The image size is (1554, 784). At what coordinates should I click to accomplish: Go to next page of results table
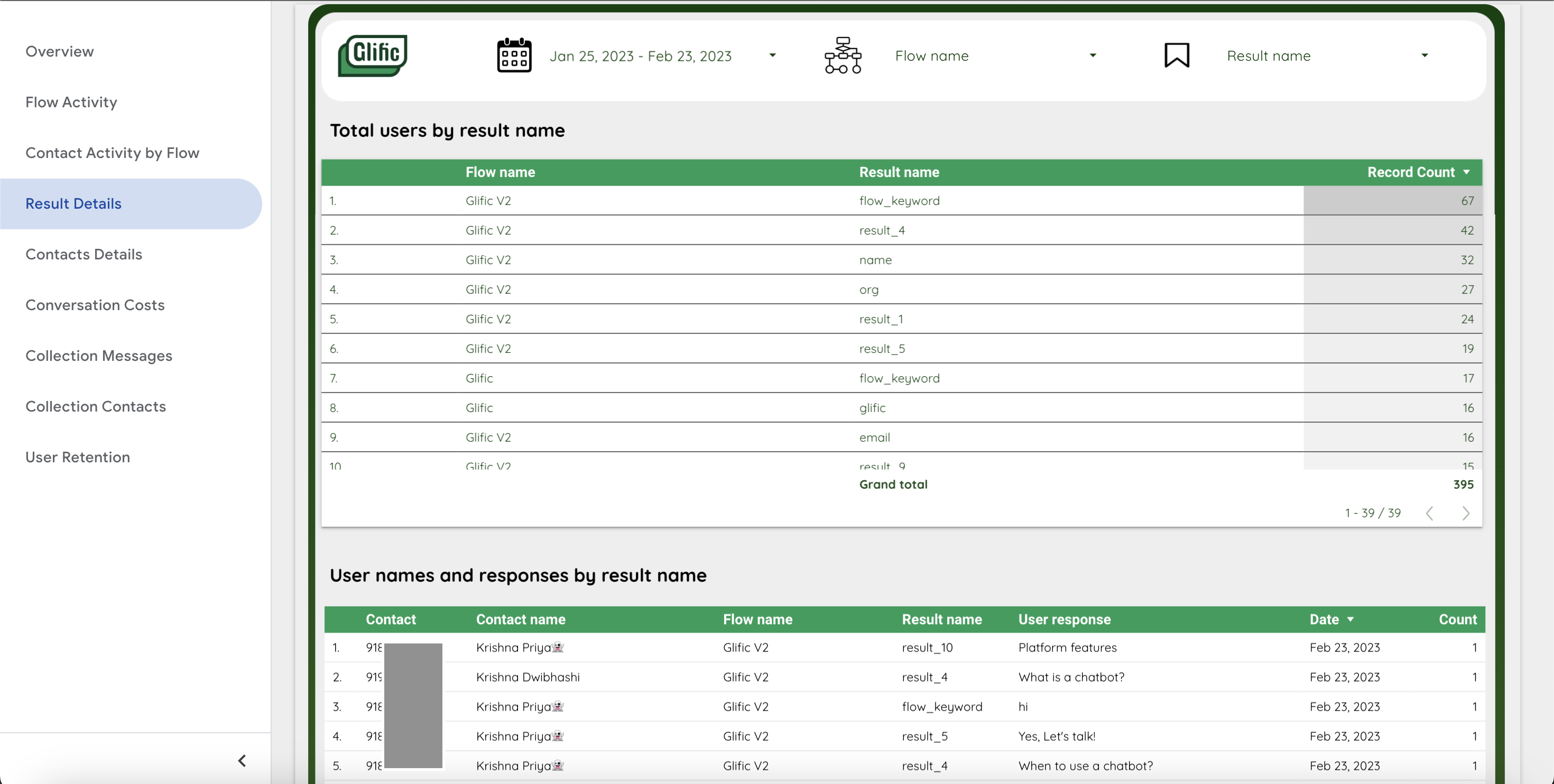(1465, 513)
